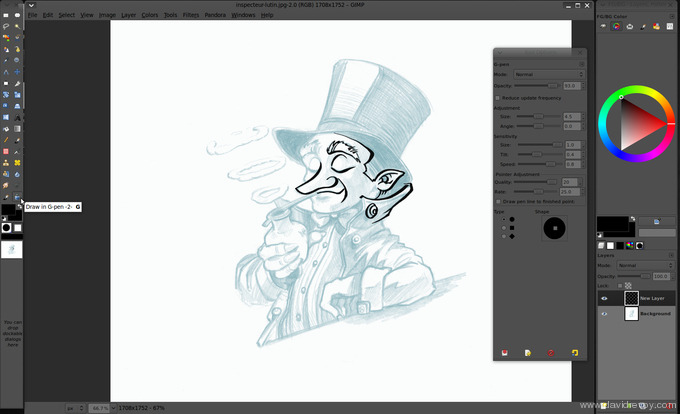The height and width of the screenshot is (414, 680).
Task: Open the Layer menu
Action: pyautogui.click(x=128, y=15)
